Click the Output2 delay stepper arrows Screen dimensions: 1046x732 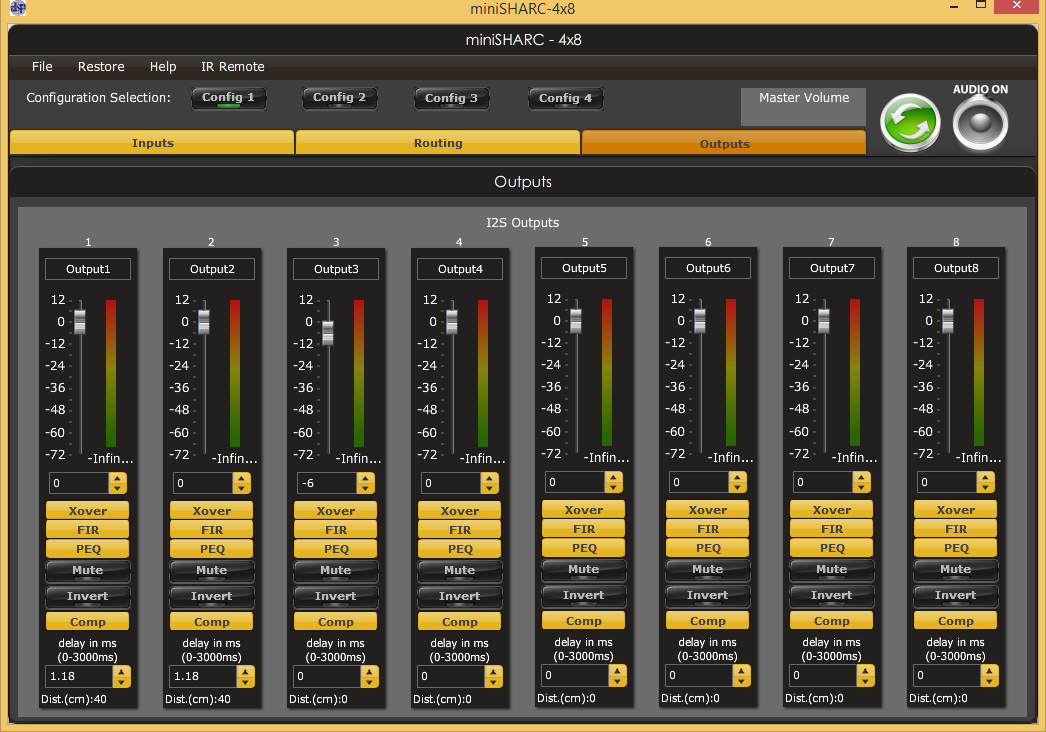(245, 677)
